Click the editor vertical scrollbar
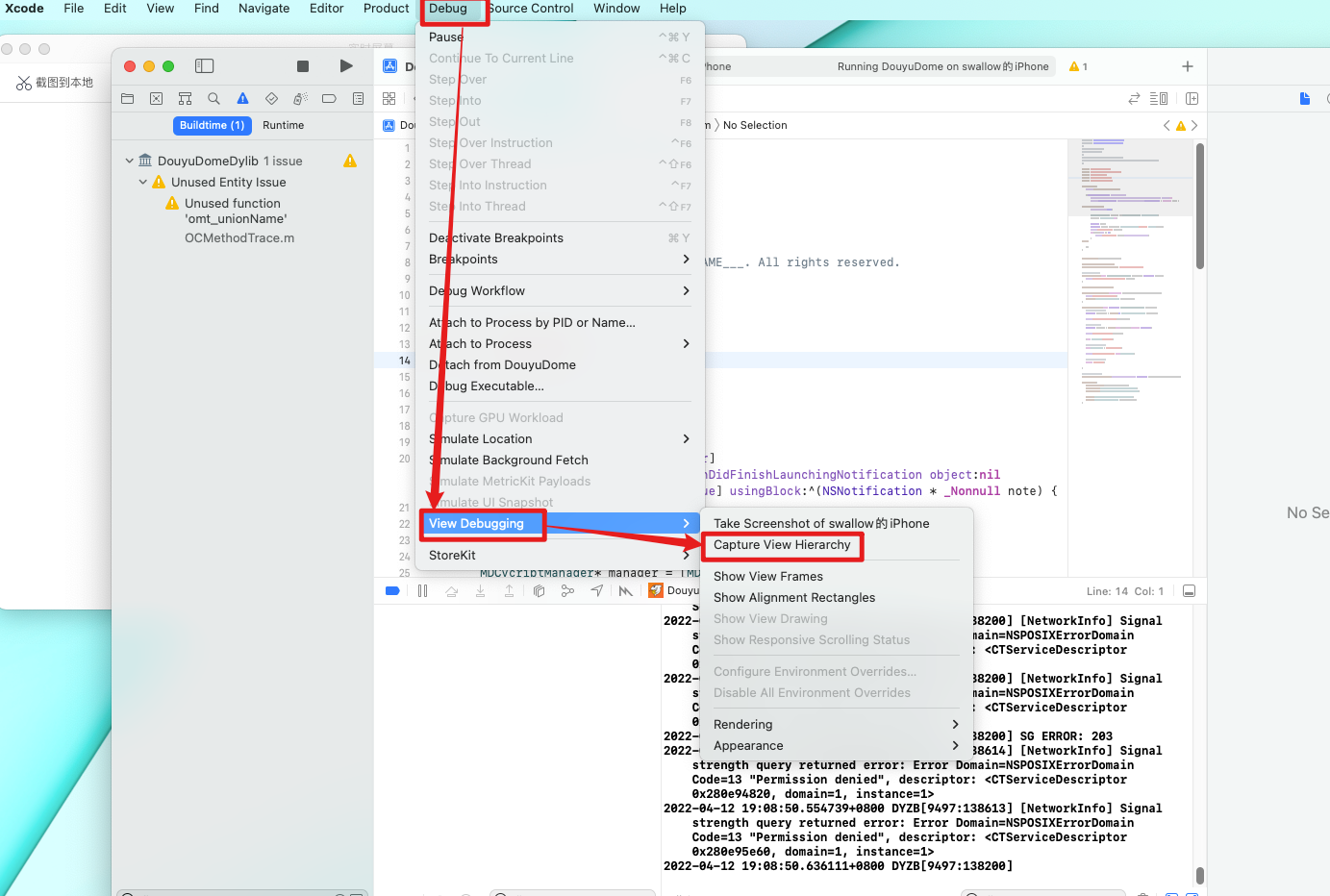This screenshot has height=896, width=1330. (1199, 206)
